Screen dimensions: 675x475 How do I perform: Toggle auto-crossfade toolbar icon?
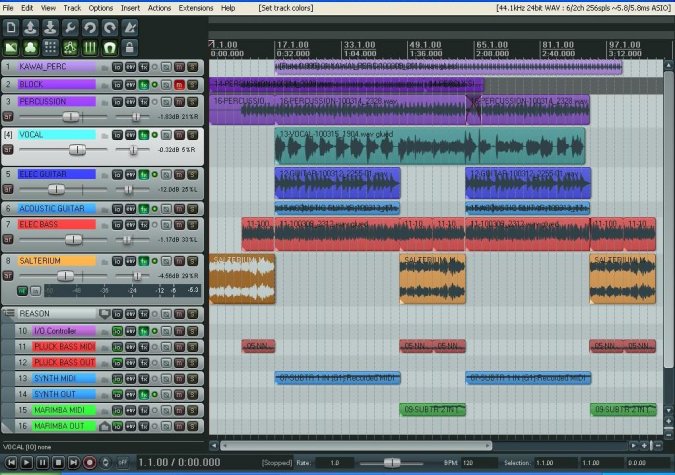coord(11,47)
